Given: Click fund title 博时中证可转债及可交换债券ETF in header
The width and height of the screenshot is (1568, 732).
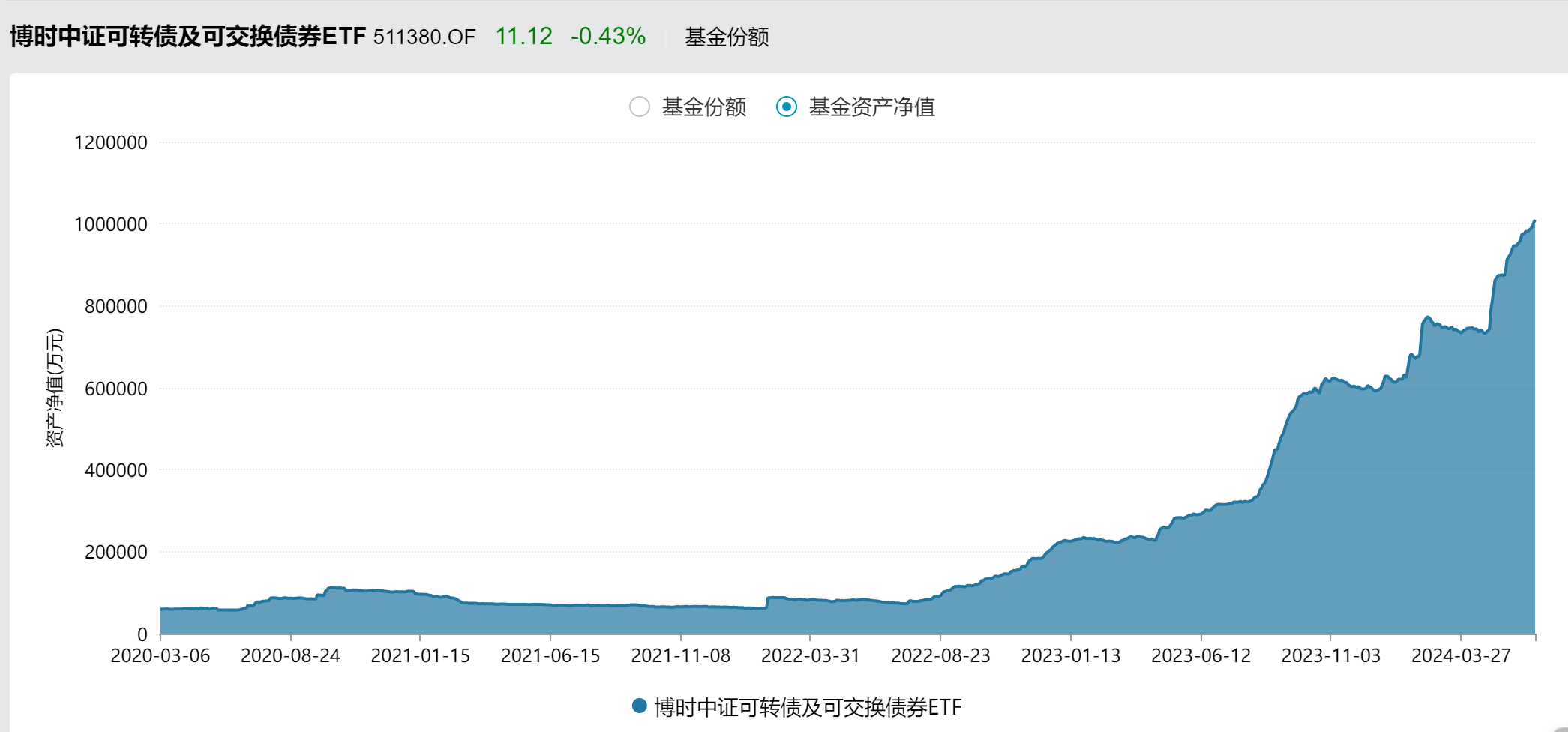Looking at the screenshot, I should click(187, 36).
